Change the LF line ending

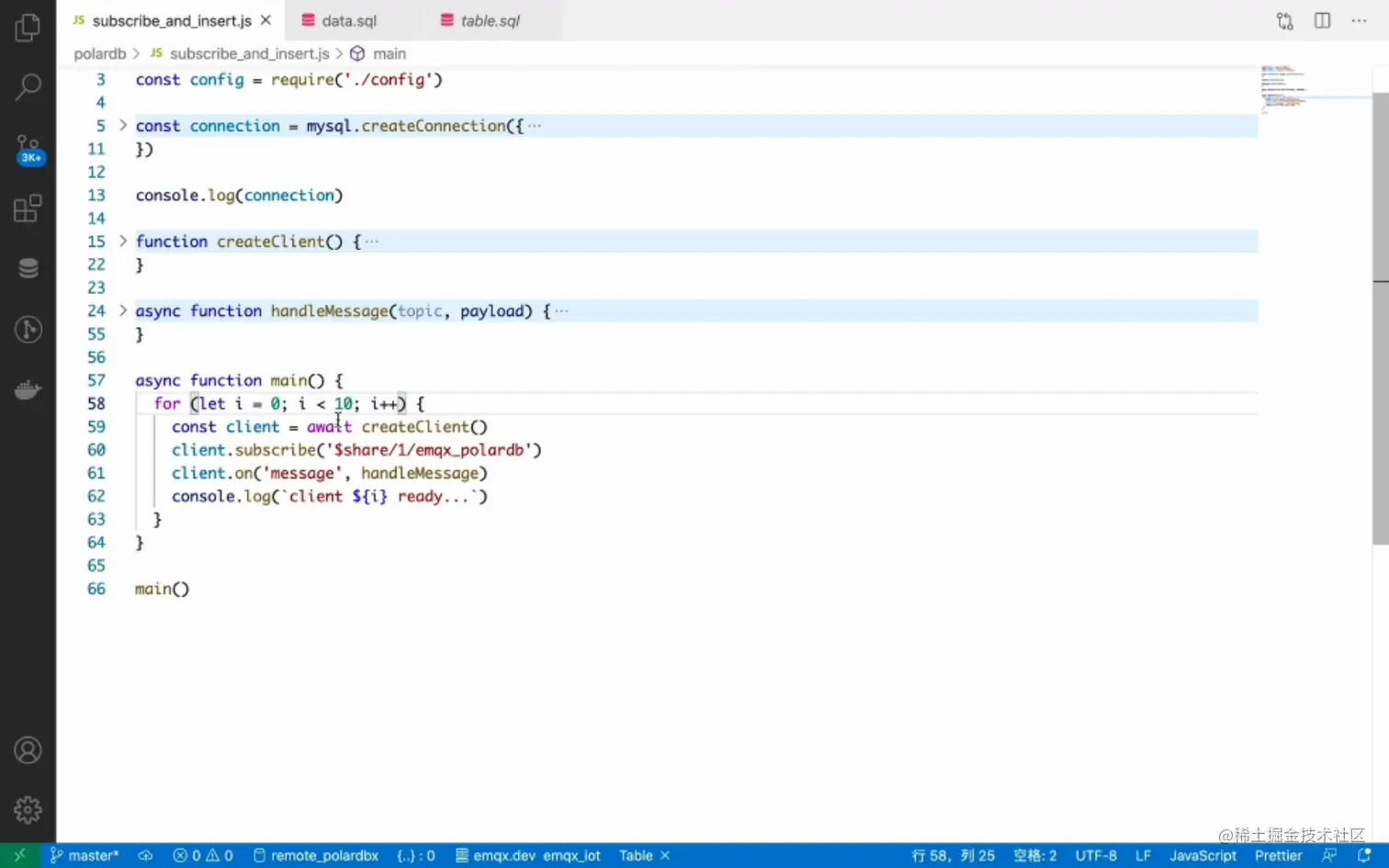(1143, 855)
